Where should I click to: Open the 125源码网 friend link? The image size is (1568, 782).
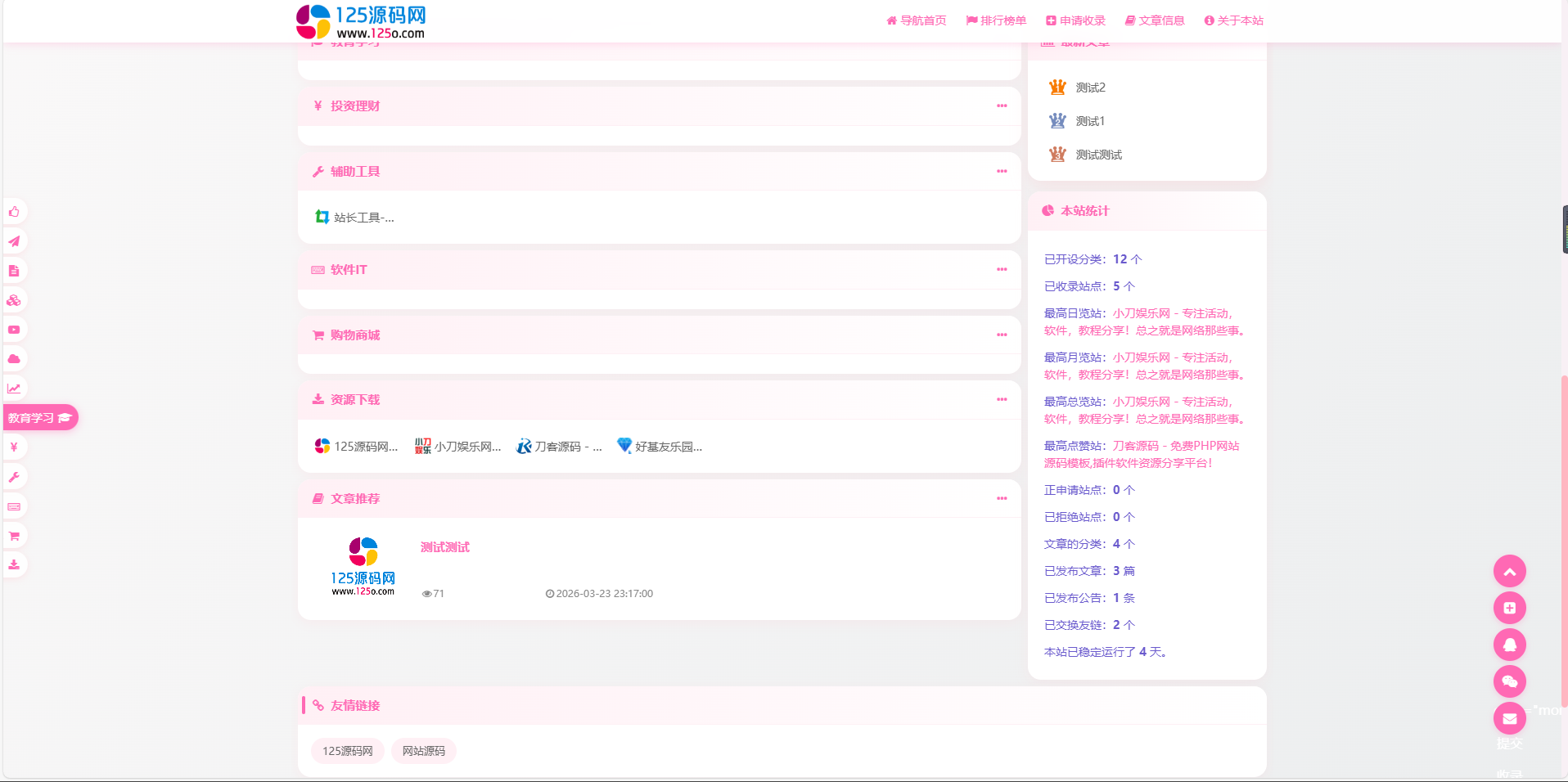click(x=348, y=751)
